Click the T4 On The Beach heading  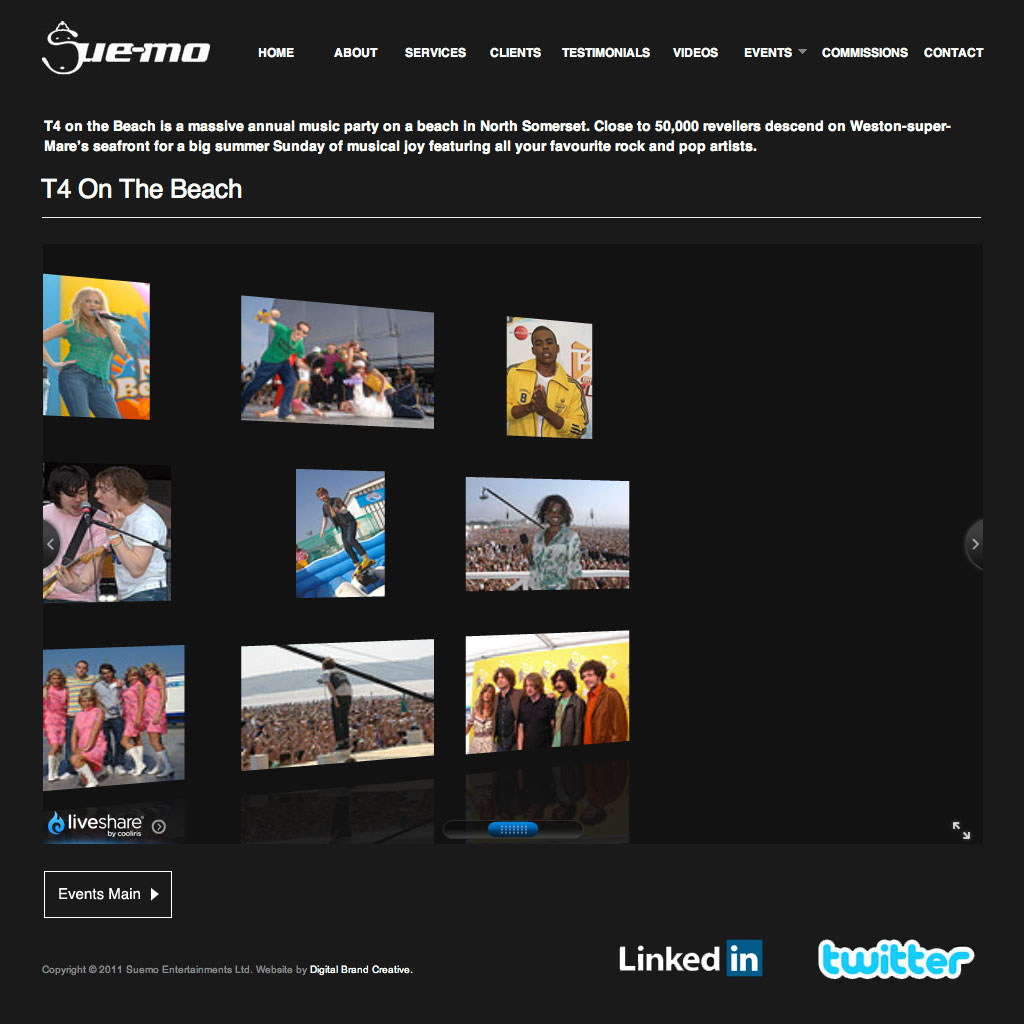click(x=142, y=189)
